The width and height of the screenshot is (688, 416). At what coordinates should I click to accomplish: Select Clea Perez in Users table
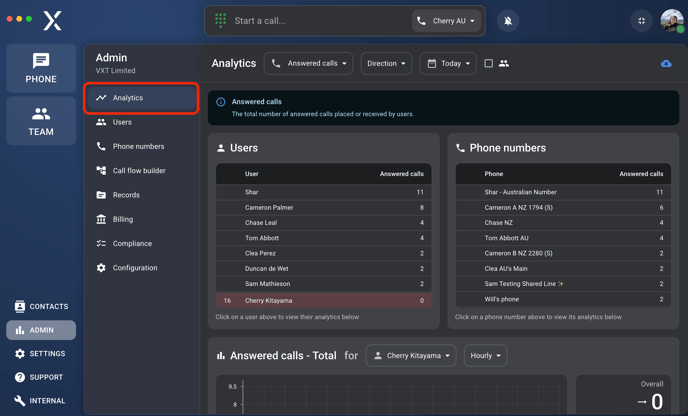pos(323,253)
